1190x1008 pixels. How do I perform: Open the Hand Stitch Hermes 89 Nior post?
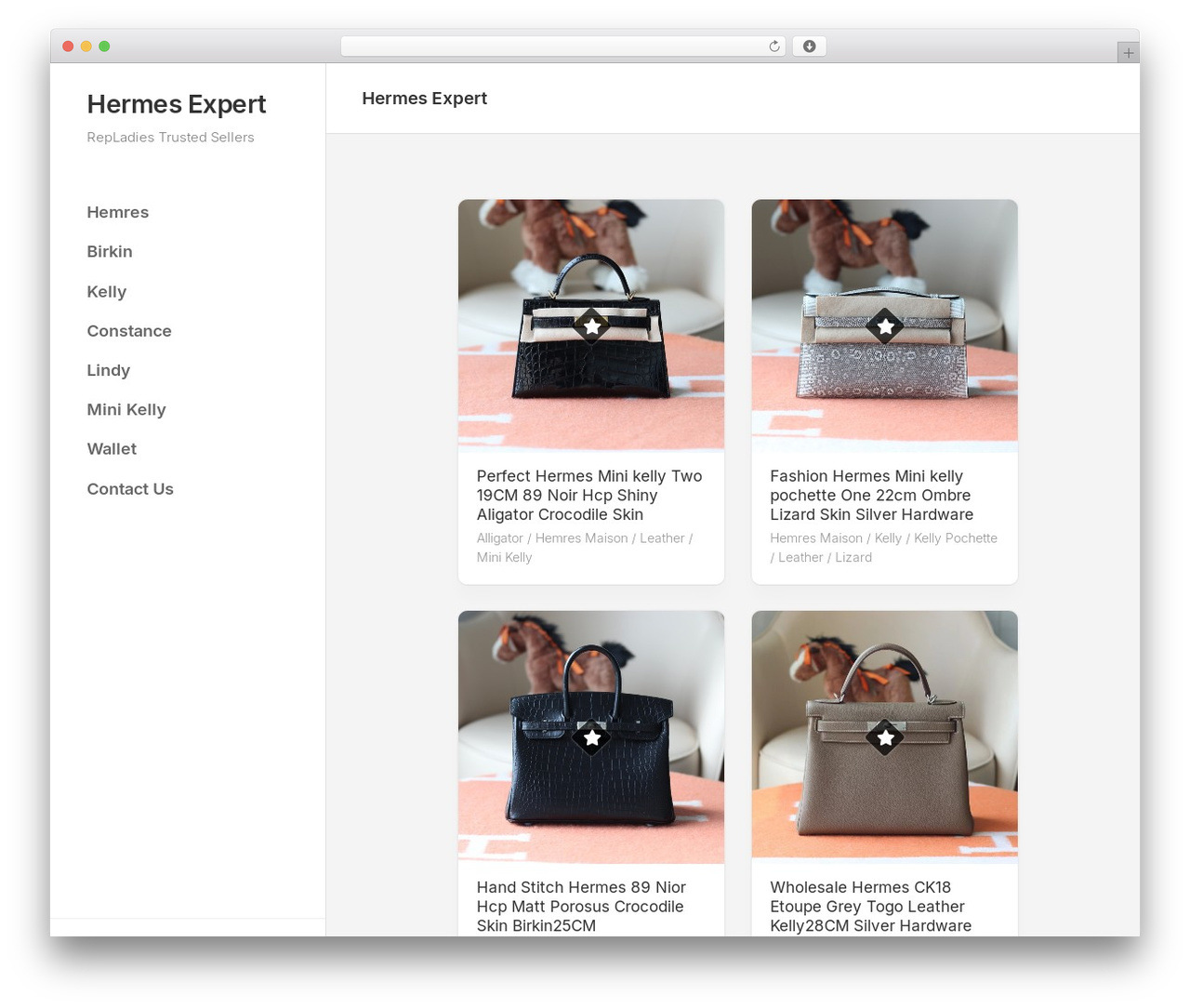[581, 906]
